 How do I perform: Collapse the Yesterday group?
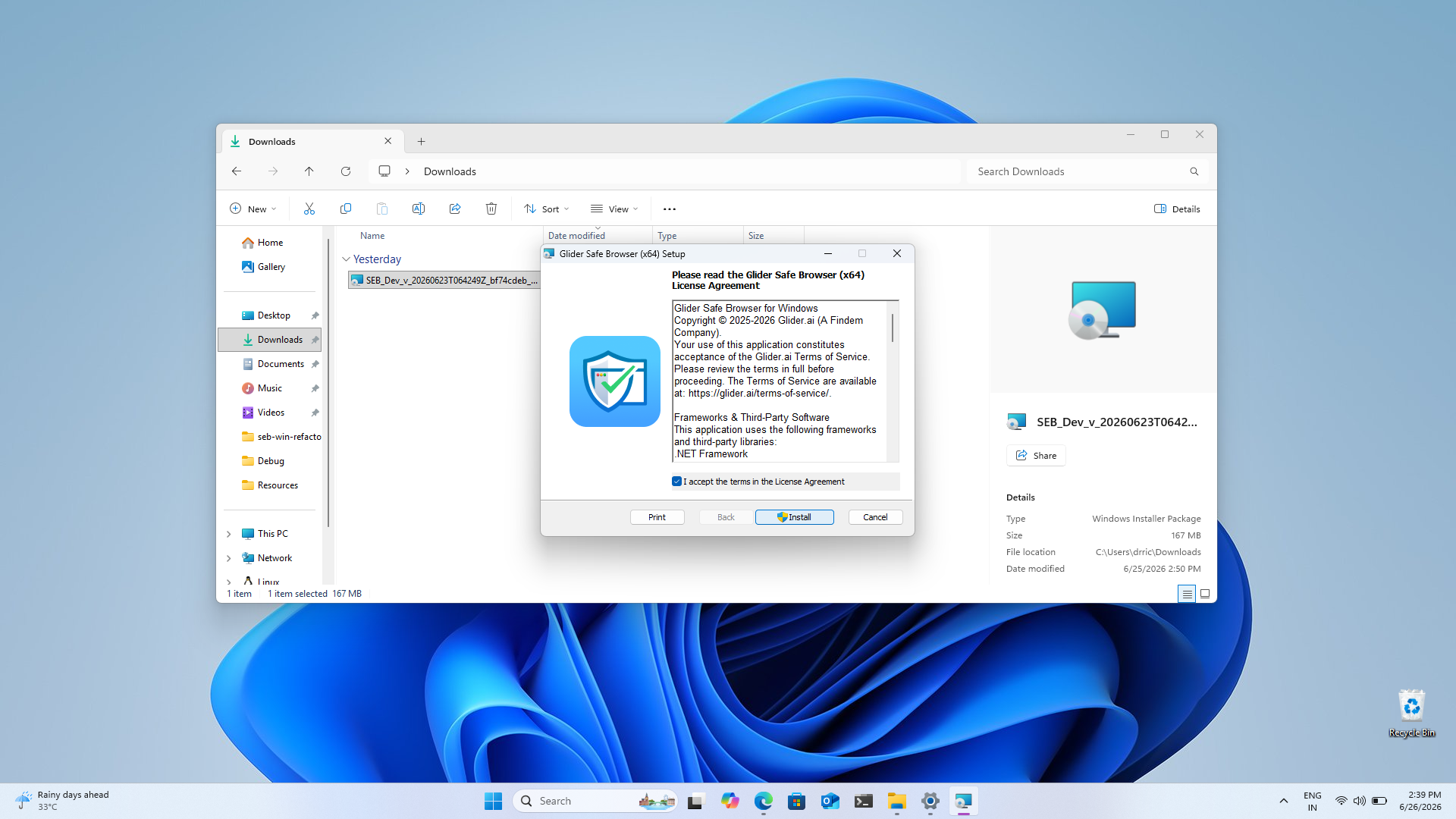(347, 259)
